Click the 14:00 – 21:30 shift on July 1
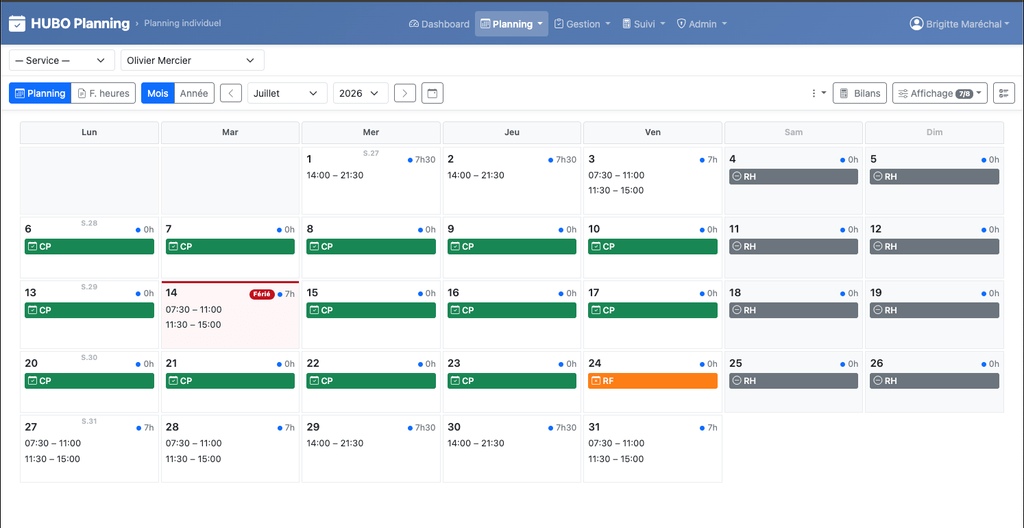The height and width of the screenshot is (528, 1024). (335, 175)
